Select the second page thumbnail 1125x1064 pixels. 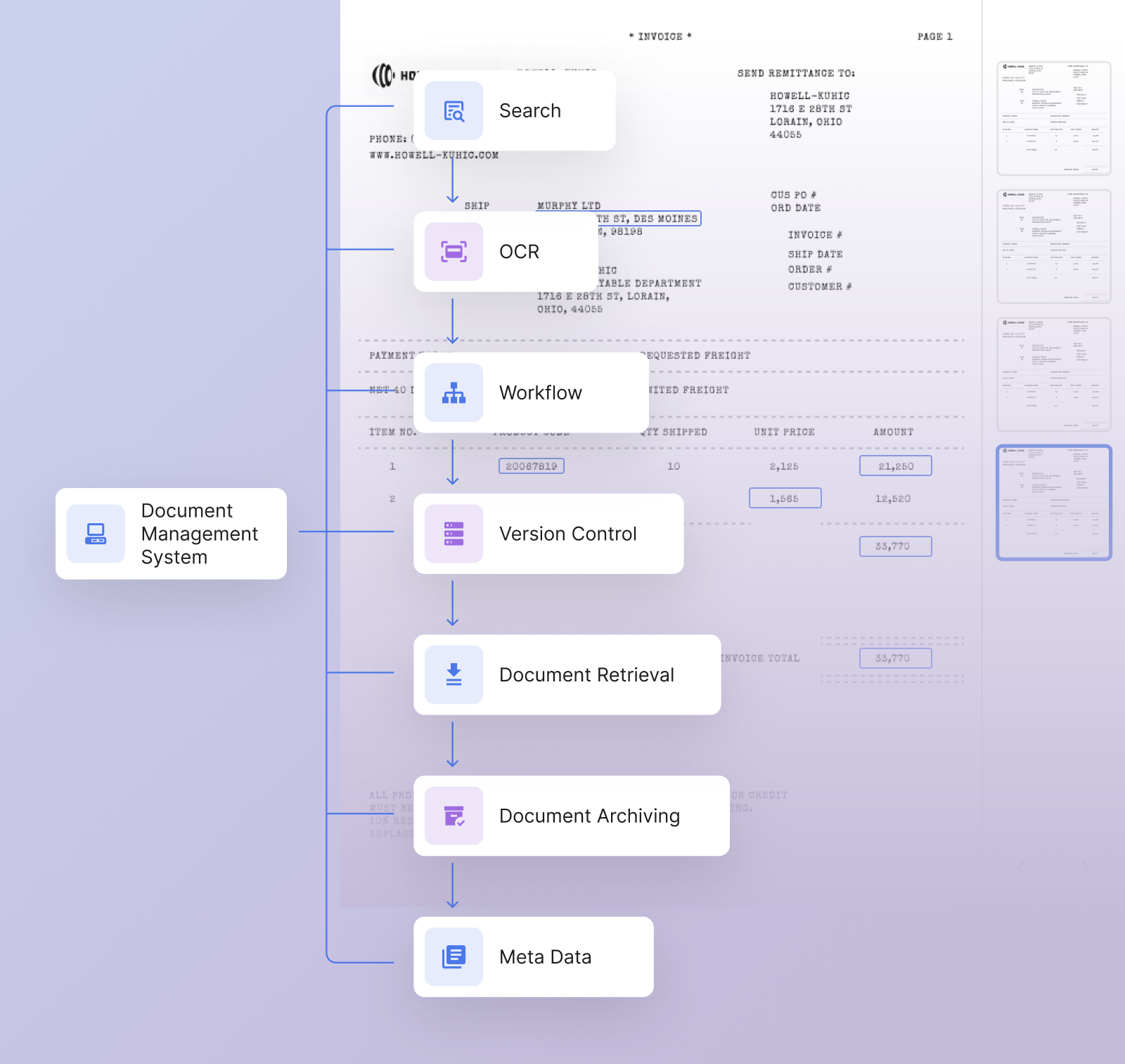[1053, 246]
